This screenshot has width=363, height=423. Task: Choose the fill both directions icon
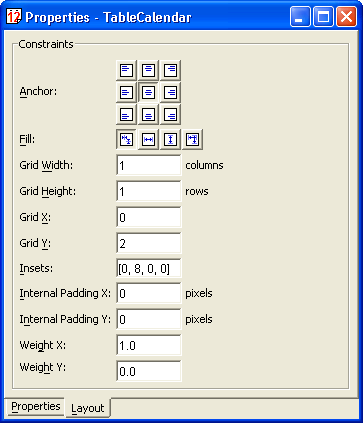[192, 139]
